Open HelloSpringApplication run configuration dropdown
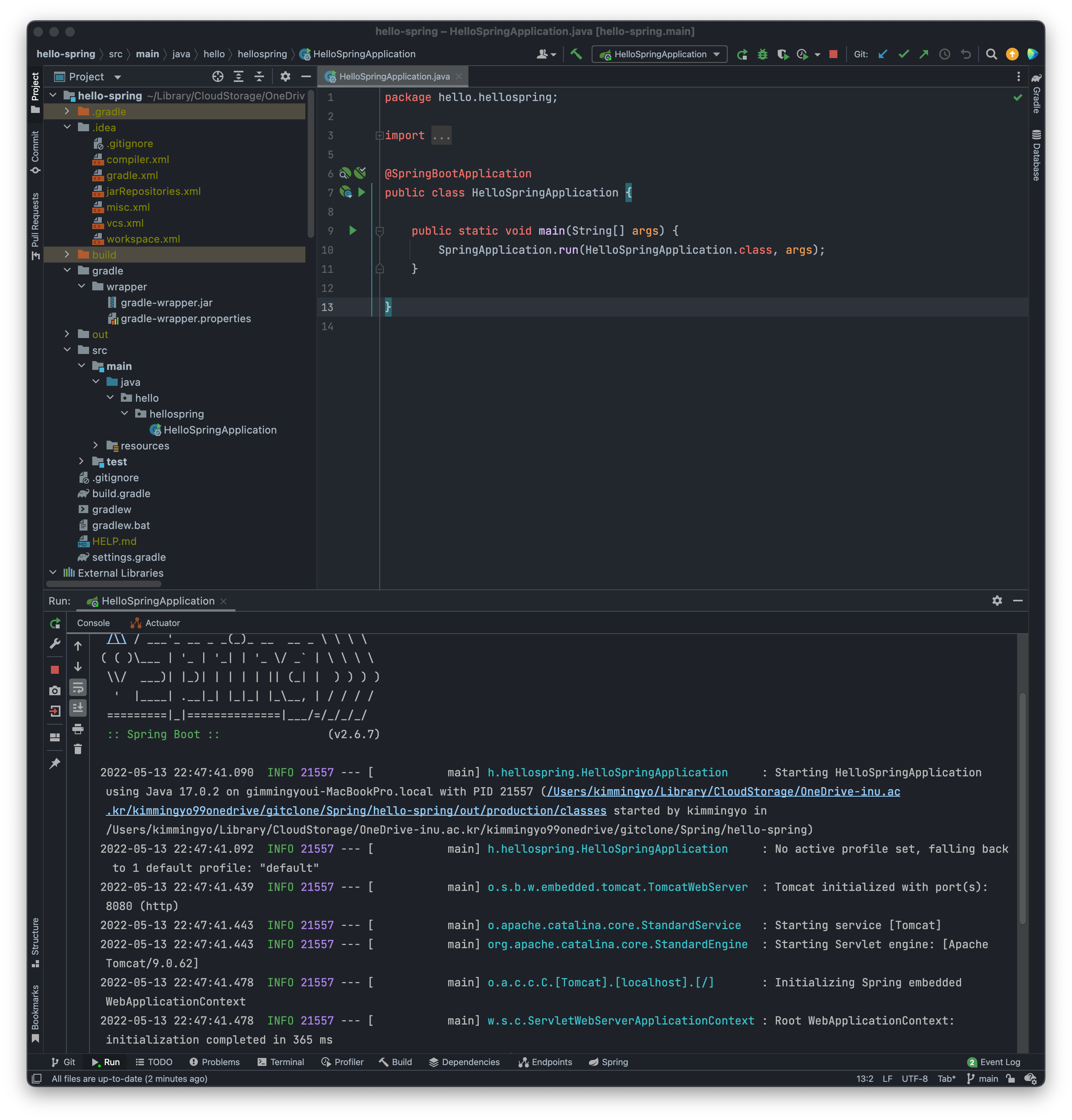1072x1120 pixels. [x=659, y=54]
